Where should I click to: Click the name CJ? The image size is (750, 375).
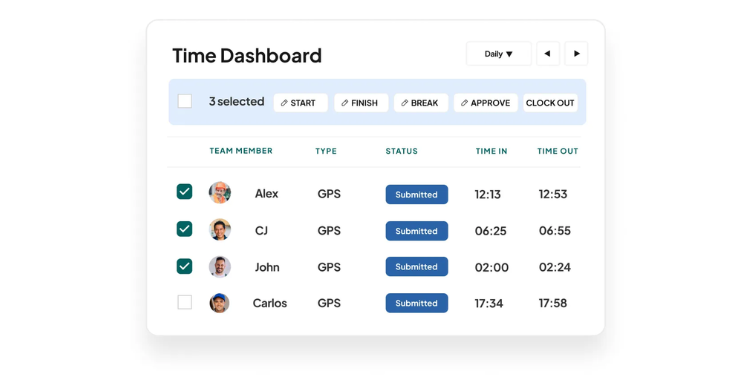click(261, 231)
